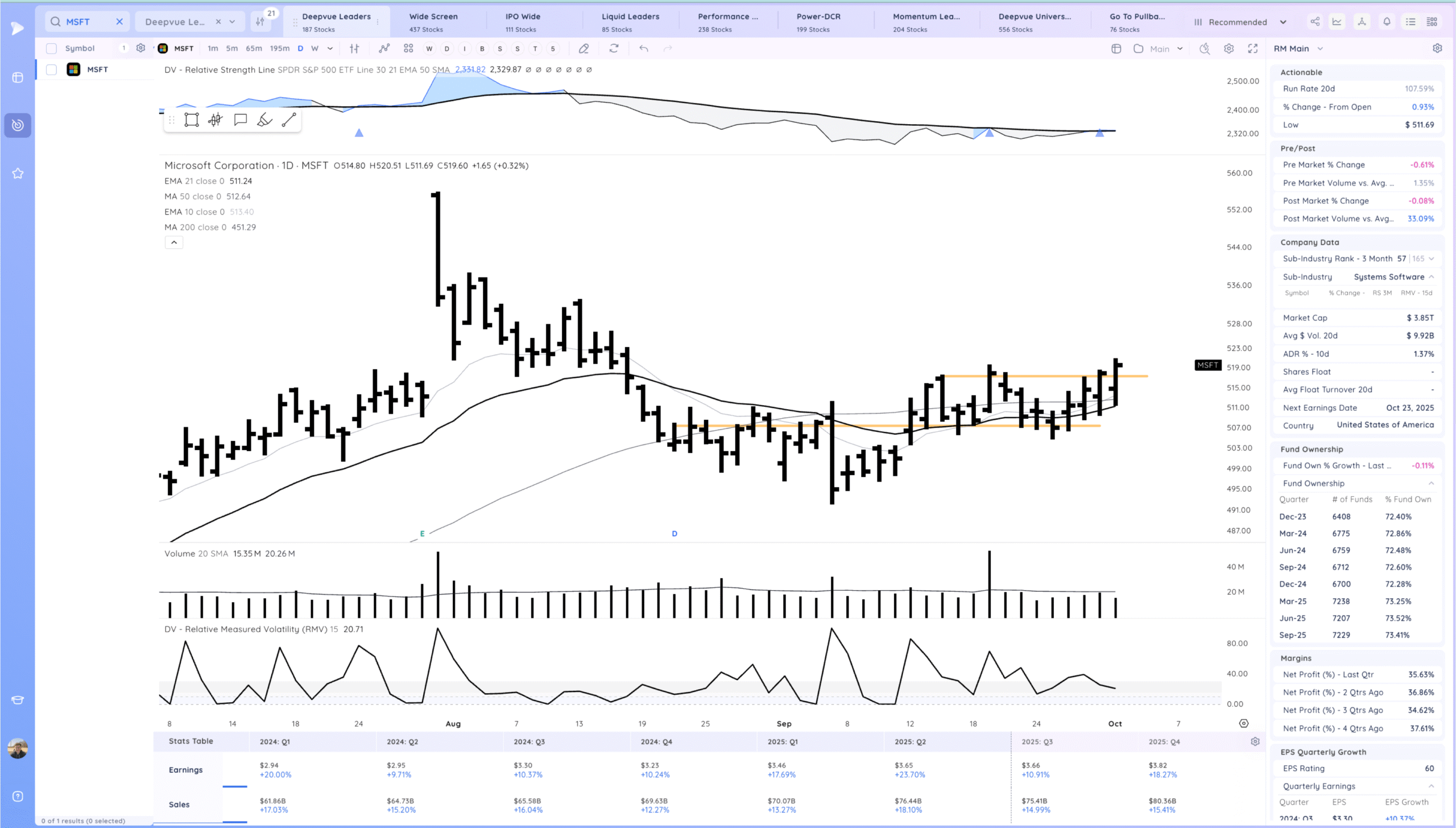The image size is (1456, 828).
Task: Select the 65m timeframe button
Action: [x=254, y=48]
